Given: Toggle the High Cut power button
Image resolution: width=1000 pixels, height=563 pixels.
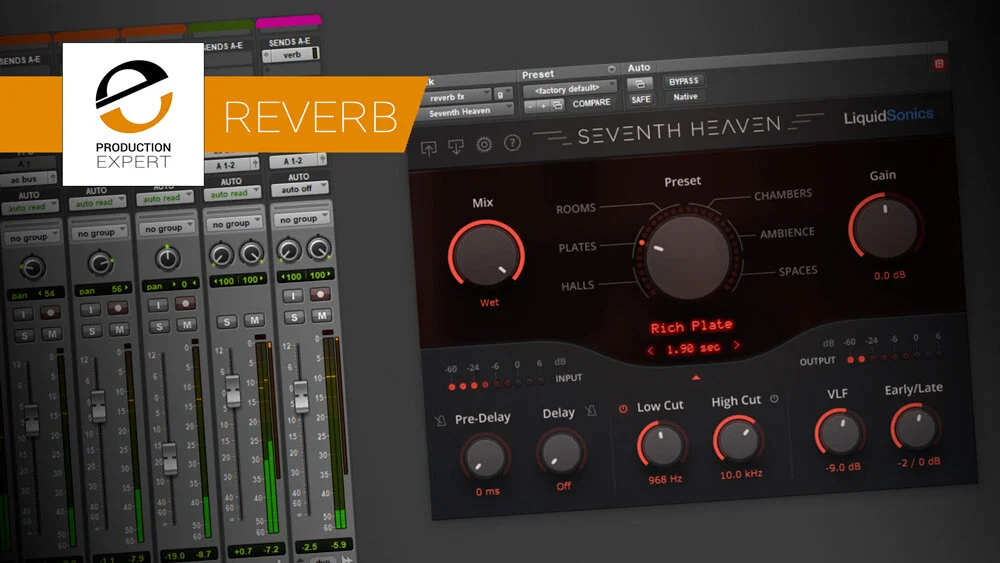Looking at the screenshot, I should [774, 398].
